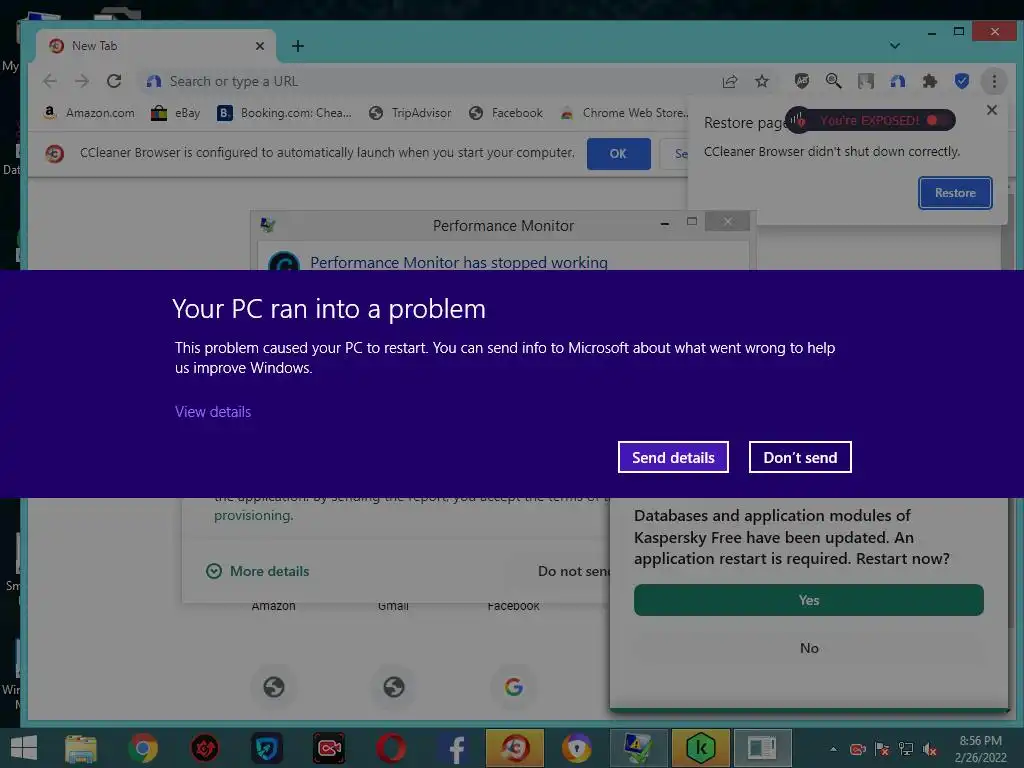Switch to CCleaner Browser in taskbar
Viewport: 1024px width, 768px height.
pyautogui.click(x=515, y=748)
